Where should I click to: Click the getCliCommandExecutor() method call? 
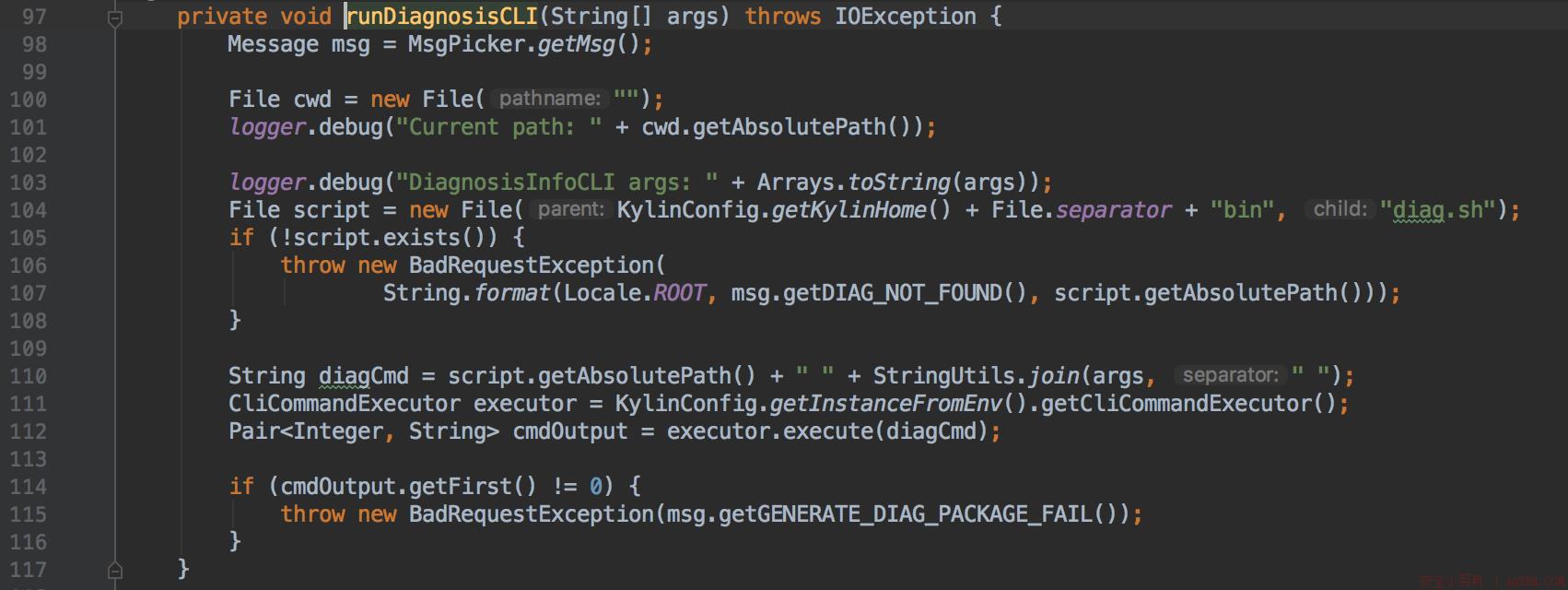coord(1188,404)
